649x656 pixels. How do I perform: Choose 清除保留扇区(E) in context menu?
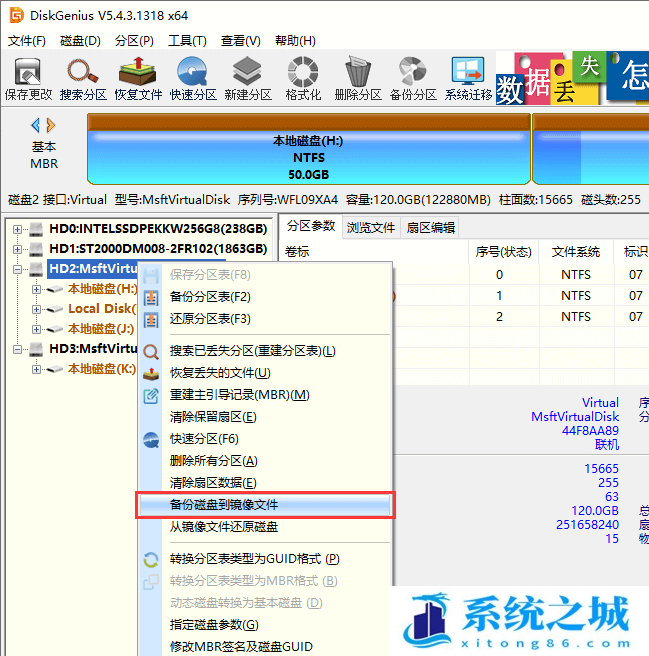click(x=265, y=417)
